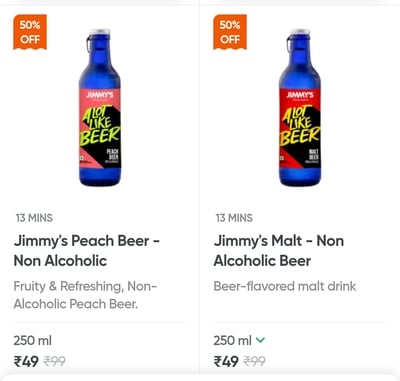Viewport: 400px width, 381px height.
Task: Open Jimmy's Peach Beer - Non Alcoholic title
Action: (87, 251)
